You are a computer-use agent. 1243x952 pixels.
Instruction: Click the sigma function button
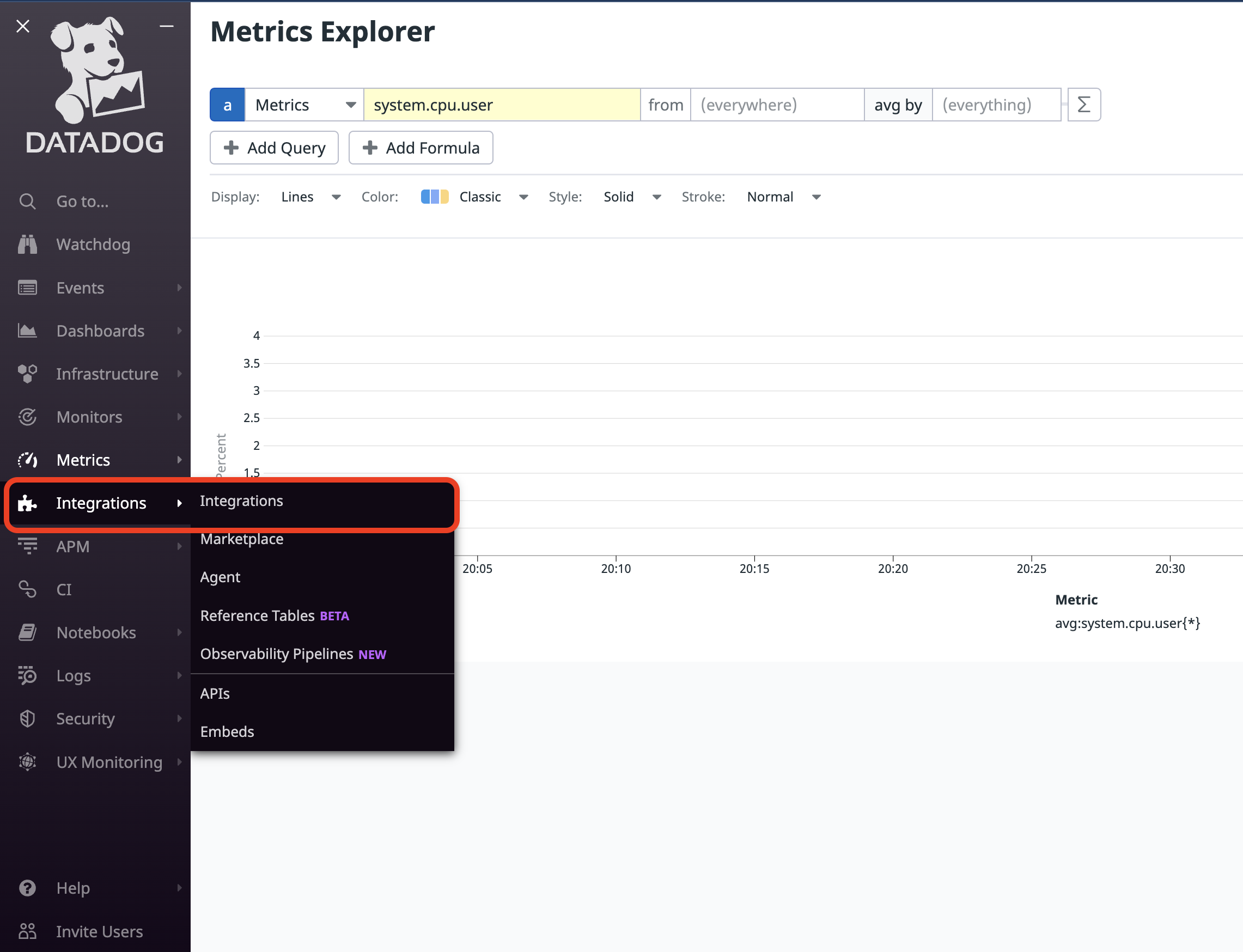coord(1084,104)
